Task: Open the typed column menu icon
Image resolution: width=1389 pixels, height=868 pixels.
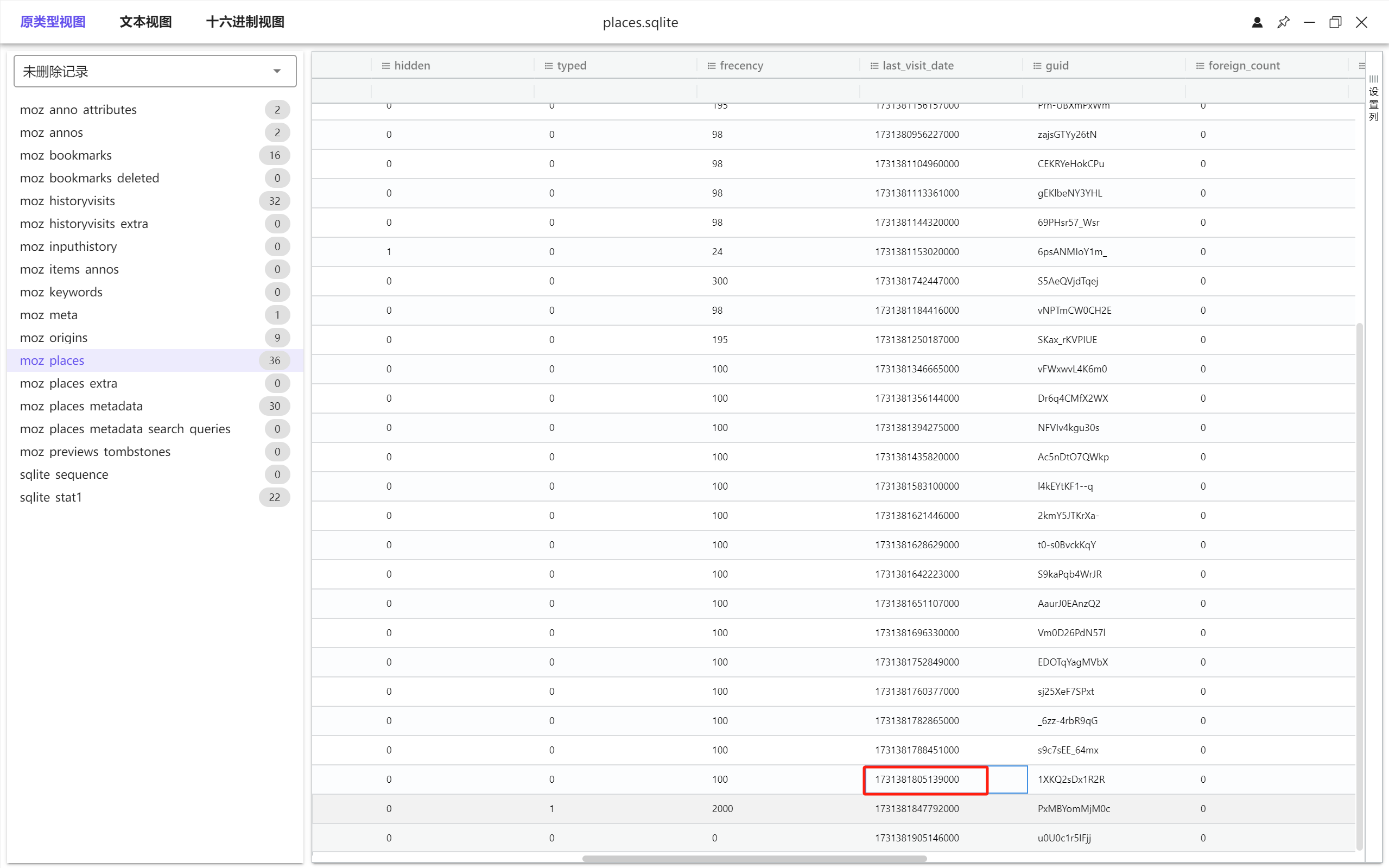Action: (549, 66)
